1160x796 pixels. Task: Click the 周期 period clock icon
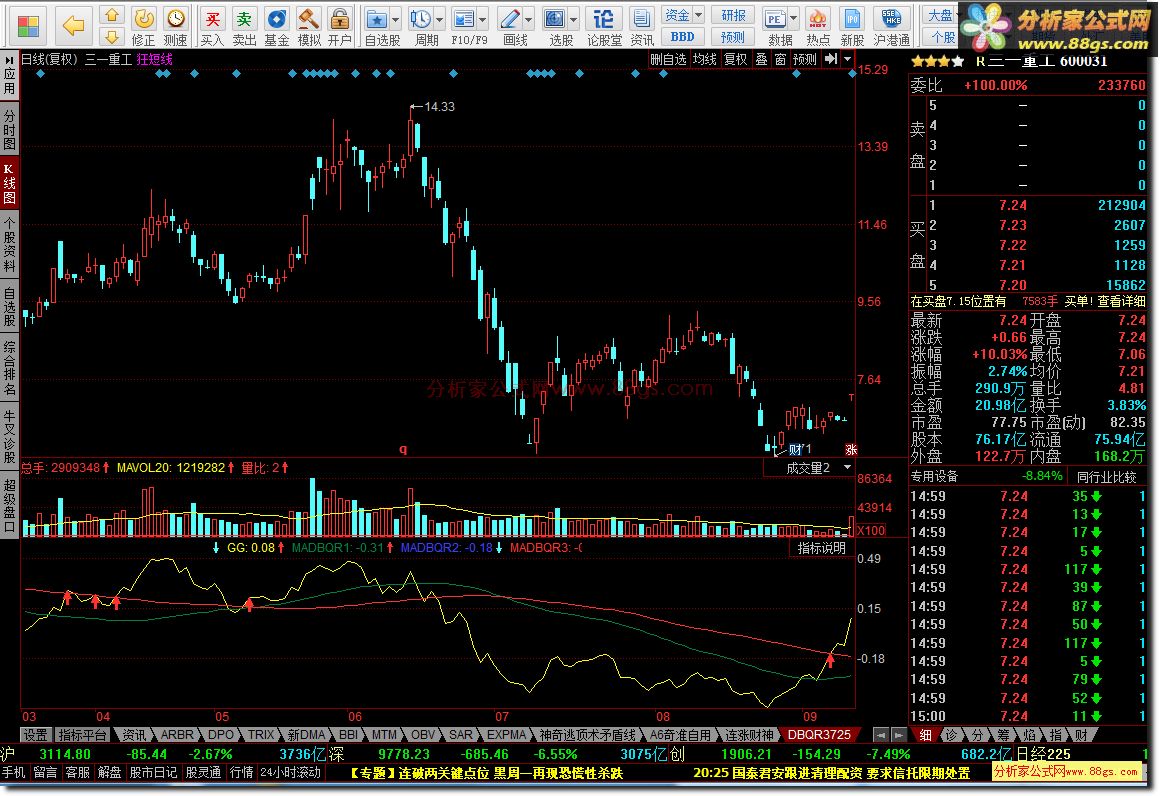(421, 18)
